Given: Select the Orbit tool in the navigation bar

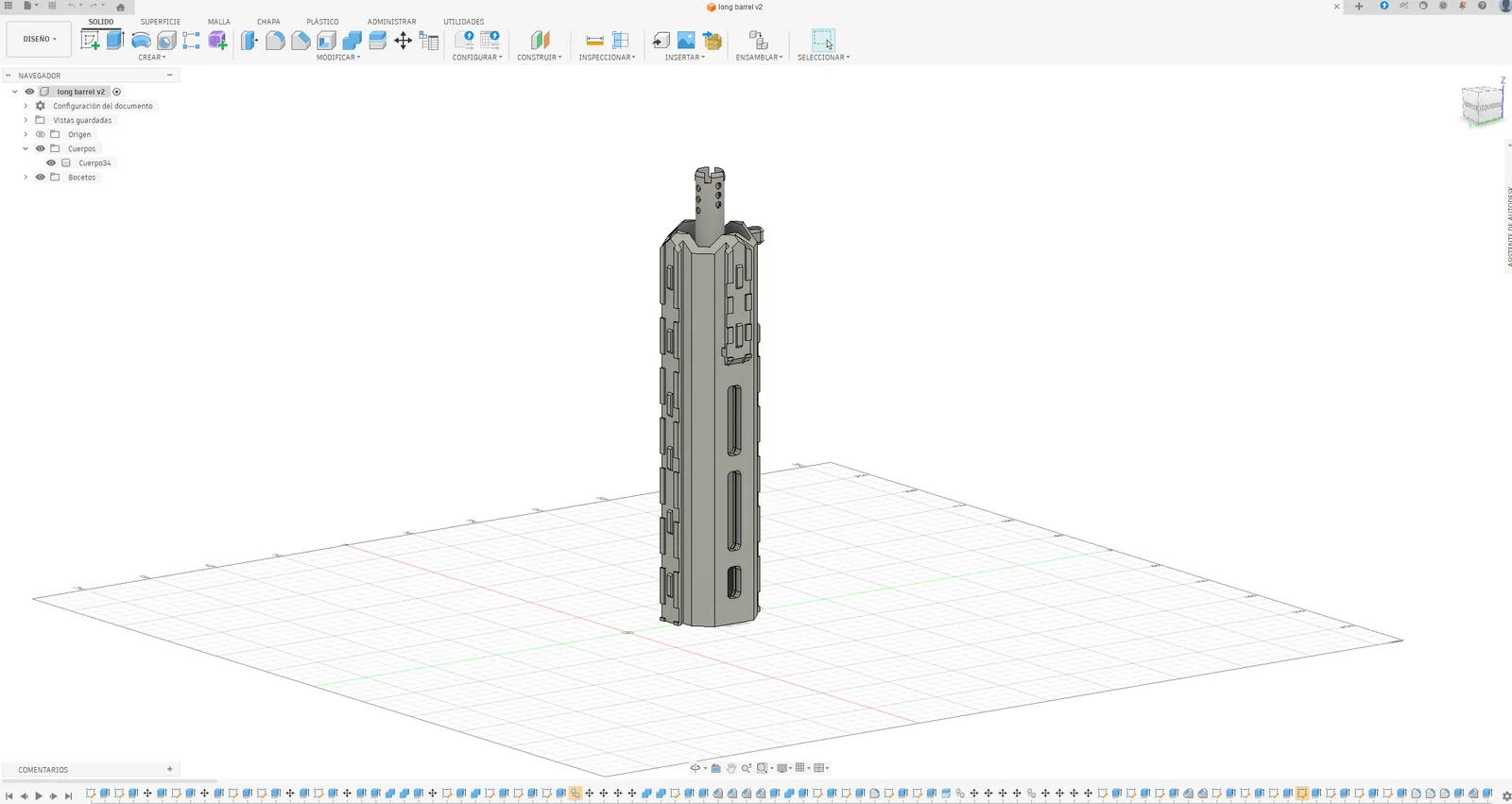Looking at the screenshot, I should pyautogui.click(x=696, y=768).
